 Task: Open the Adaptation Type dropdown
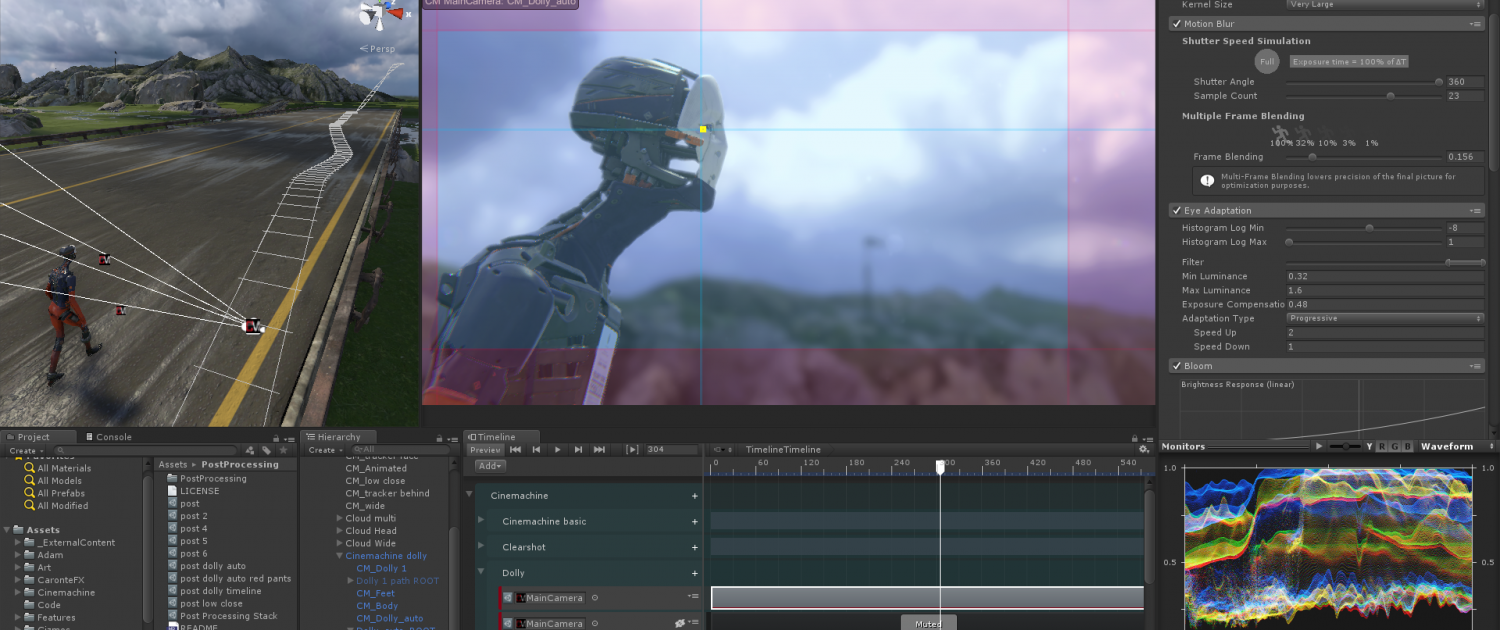point(1385,319)
